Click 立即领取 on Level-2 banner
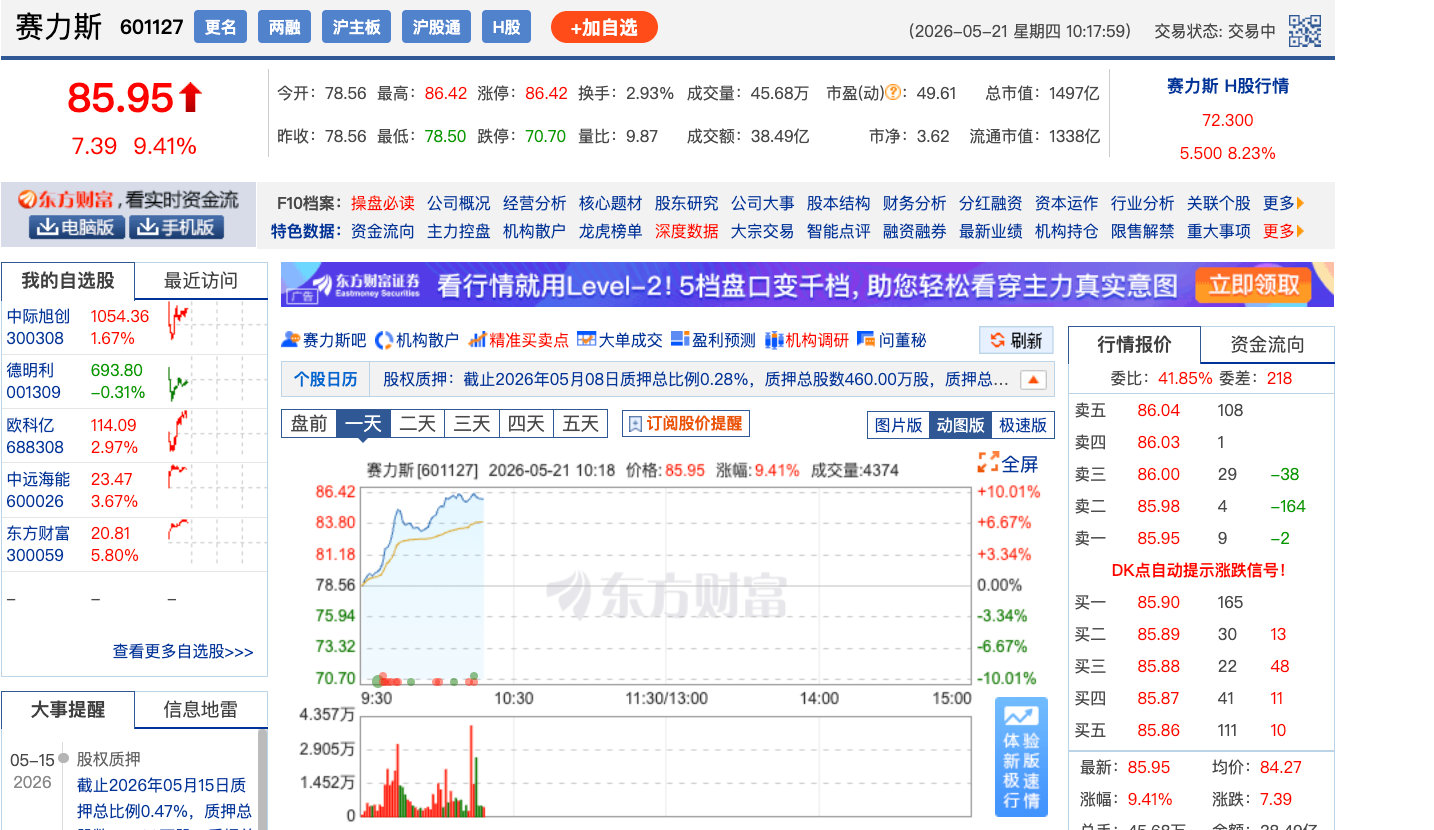Image resolution: width=1434 pixels, height=830 pixels. 1253,284
